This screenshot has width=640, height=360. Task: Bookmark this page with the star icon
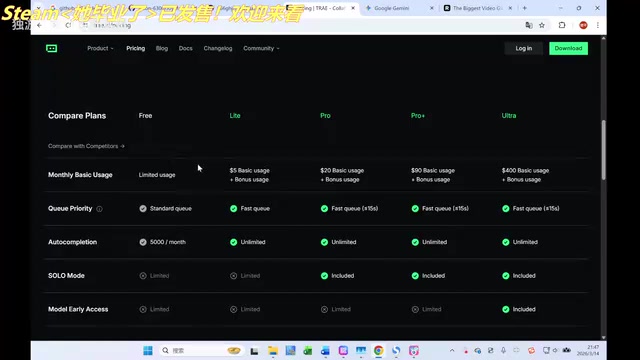(542, 25)
